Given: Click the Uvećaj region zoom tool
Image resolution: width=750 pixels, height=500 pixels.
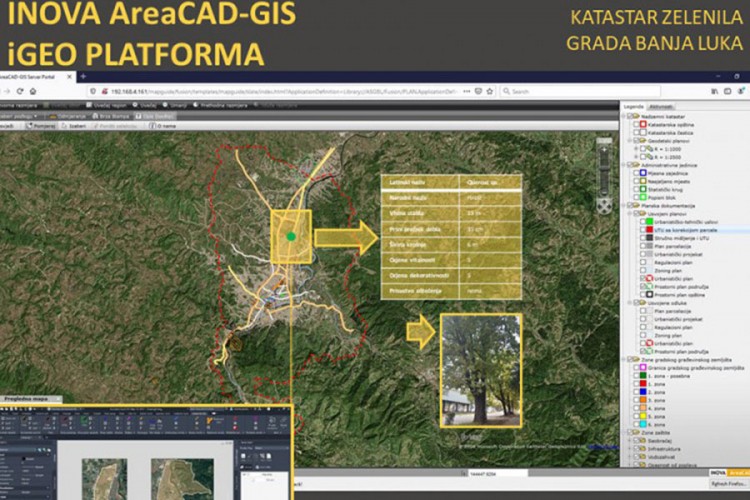Looking at the screenshot, I should 105,105.
